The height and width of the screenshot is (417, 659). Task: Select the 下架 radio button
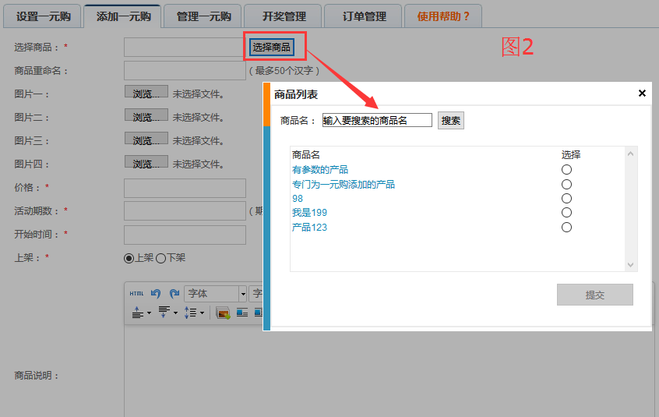pos(161,257)
